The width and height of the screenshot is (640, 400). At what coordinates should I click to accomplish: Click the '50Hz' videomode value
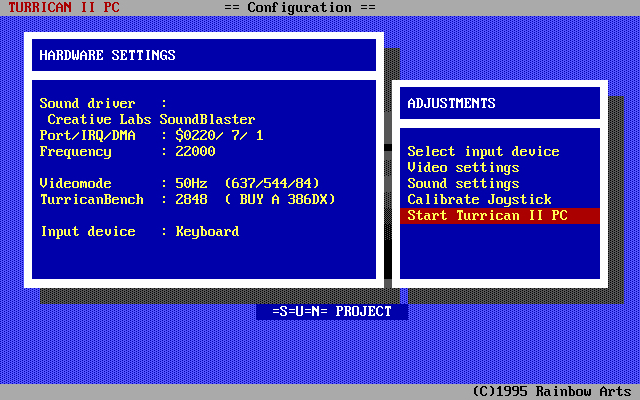[x=191, y=183]
